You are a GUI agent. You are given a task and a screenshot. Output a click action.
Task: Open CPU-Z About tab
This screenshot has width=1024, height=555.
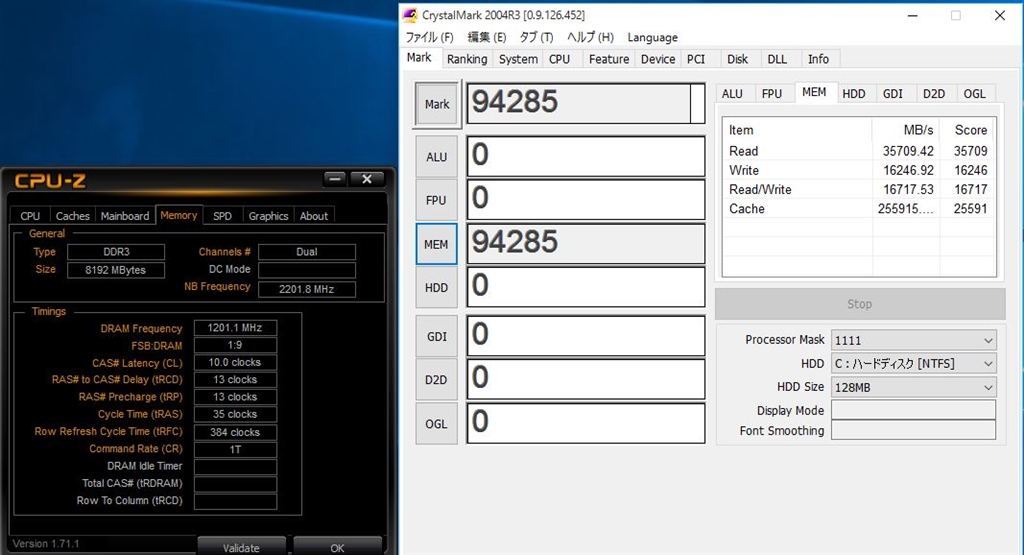coord(313,216)
